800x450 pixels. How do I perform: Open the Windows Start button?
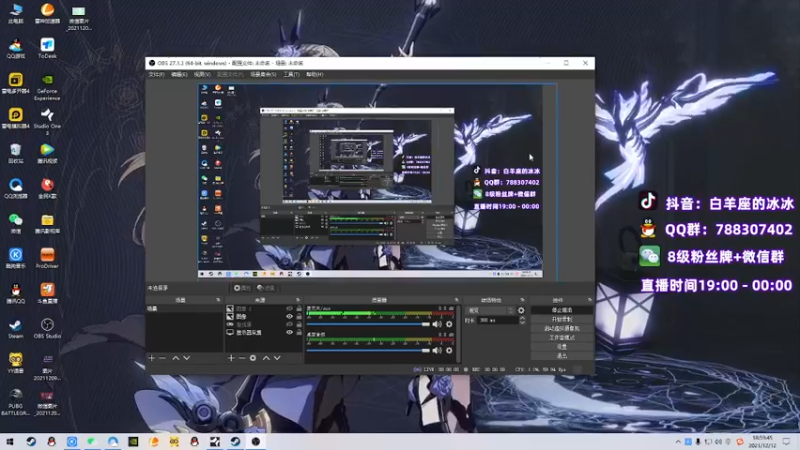pos(10,442)
